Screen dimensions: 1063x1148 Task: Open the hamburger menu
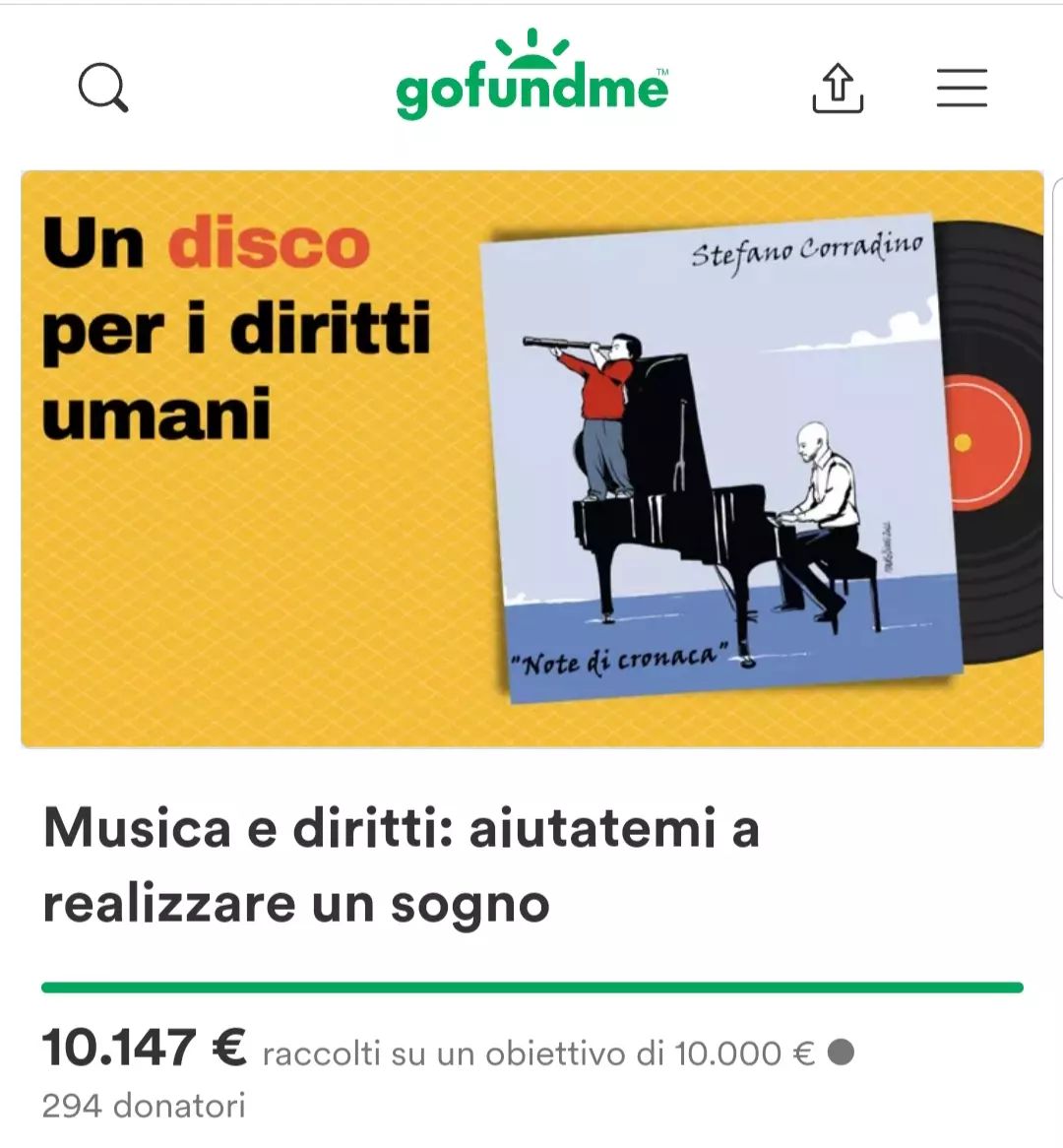(962, 88)
